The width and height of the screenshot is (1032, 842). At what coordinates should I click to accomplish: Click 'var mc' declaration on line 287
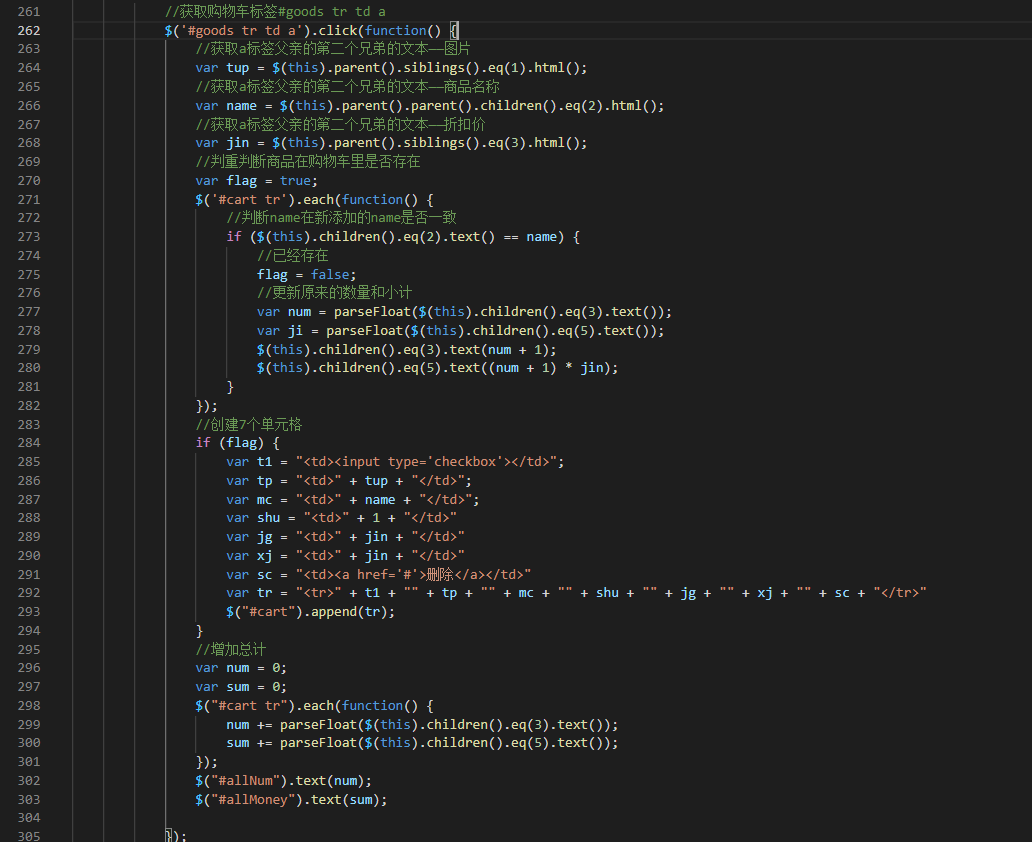(x=353, y=500)
